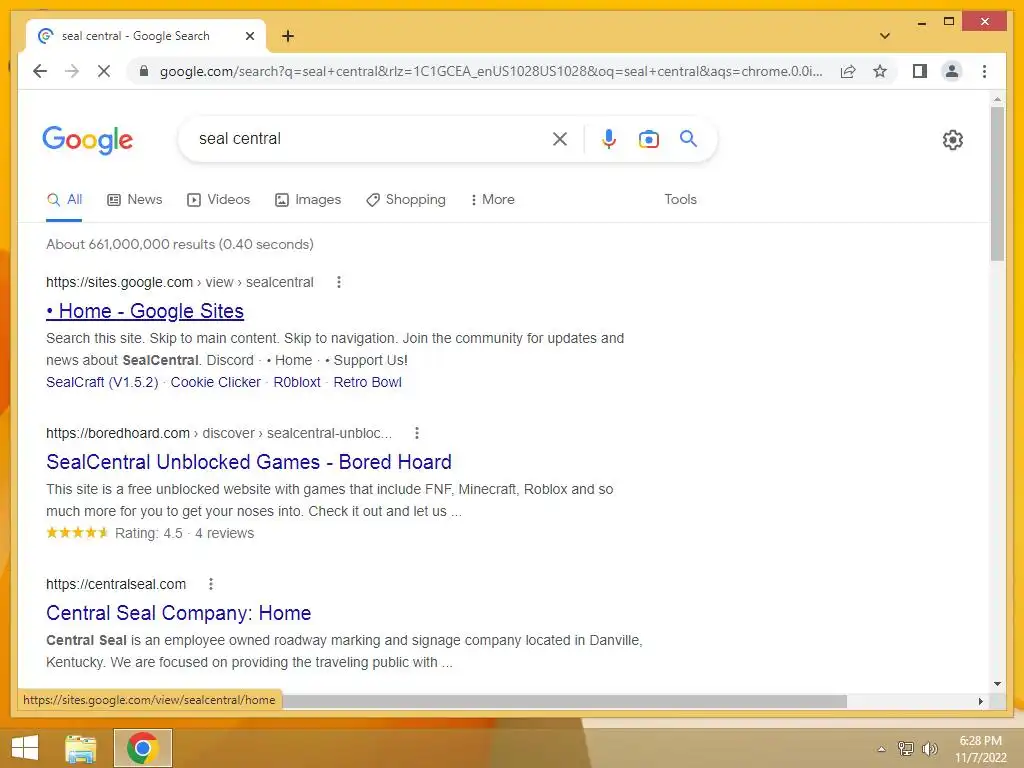This screenshot has height=768, width=1024.
Task: Open the network tray icon
Action: [906, 748]
